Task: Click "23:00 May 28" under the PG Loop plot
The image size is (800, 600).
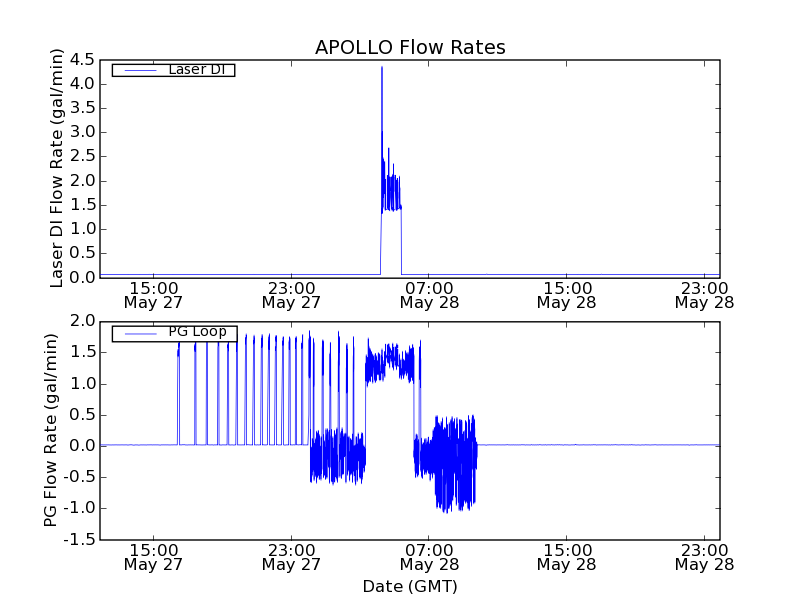Action: tap(704, 558)
